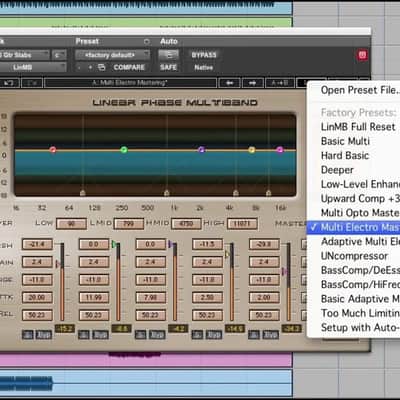Go to previous Waves preset with left arrow
The height and width of the screenshot is (400, 400).
click(x=229, y=83)
